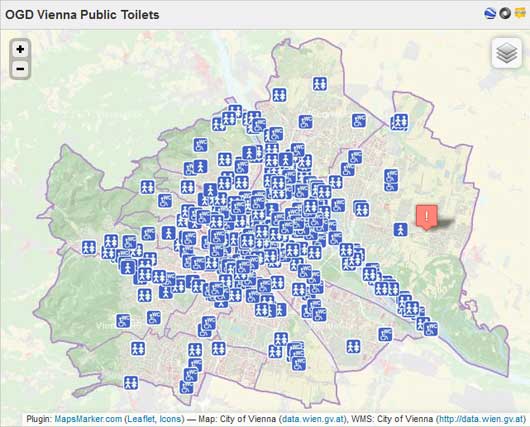The height and width of the screenshot is (427, 530).
Task: Select the single-person toilet marker near red marker
Action: pos(401,230)
